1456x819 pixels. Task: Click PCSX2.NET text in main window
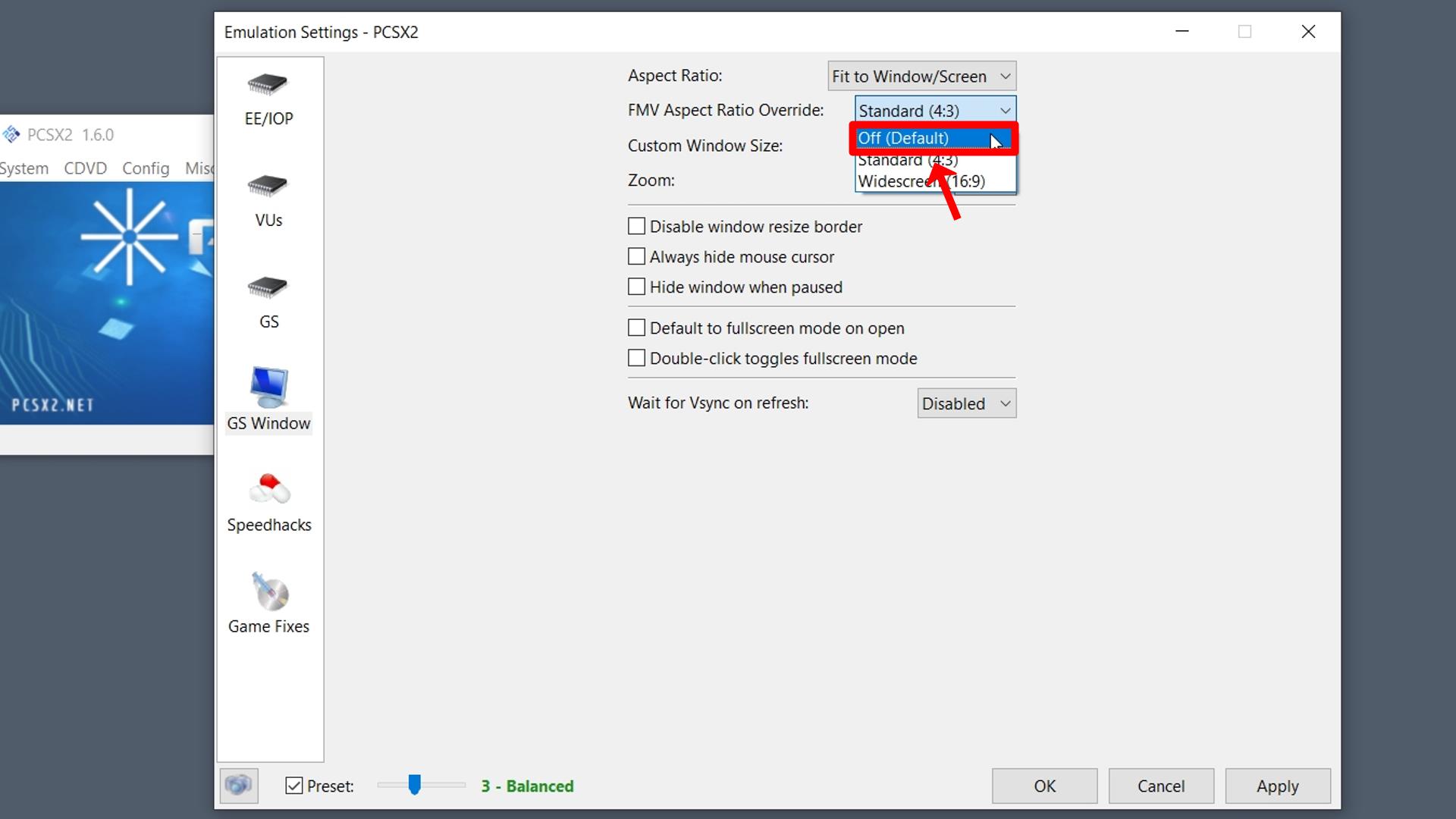(52, 405)
